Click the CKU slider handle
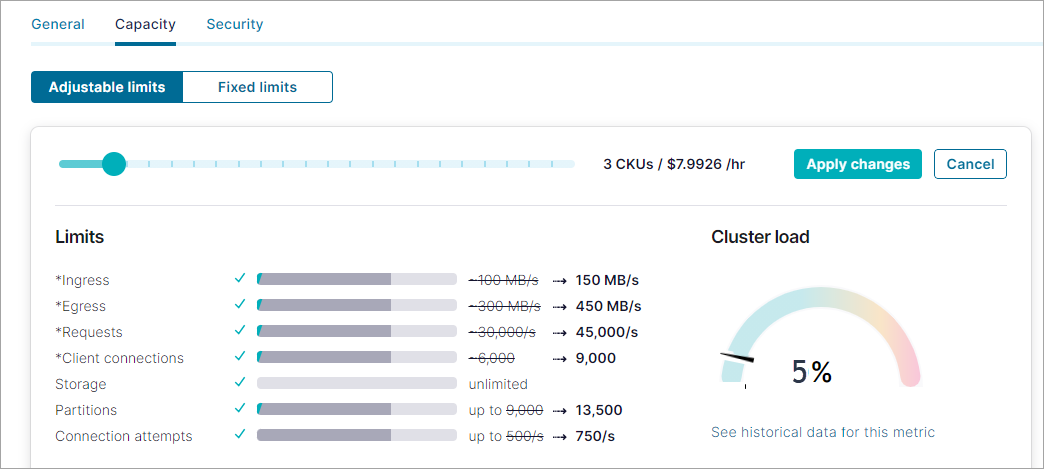Viewport: 1044px width, 469px height. point(114,164)
